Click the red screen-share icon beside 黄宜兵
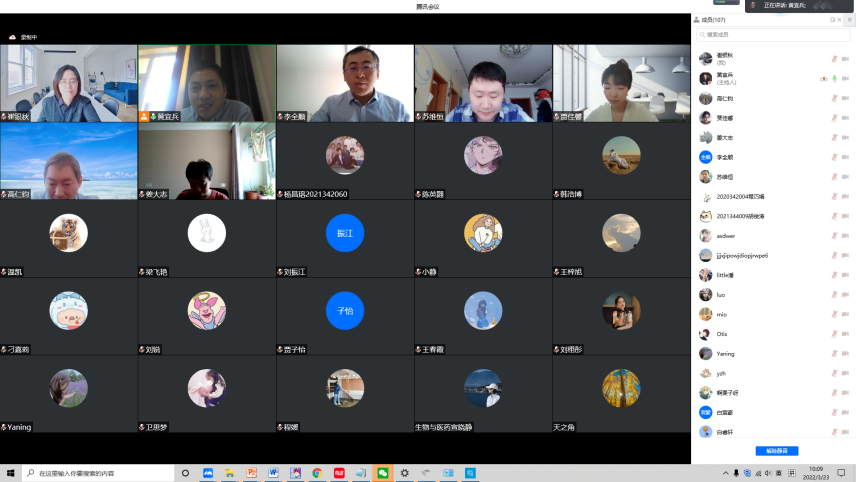Screen dimensions: 856x482 coord(823,78)
